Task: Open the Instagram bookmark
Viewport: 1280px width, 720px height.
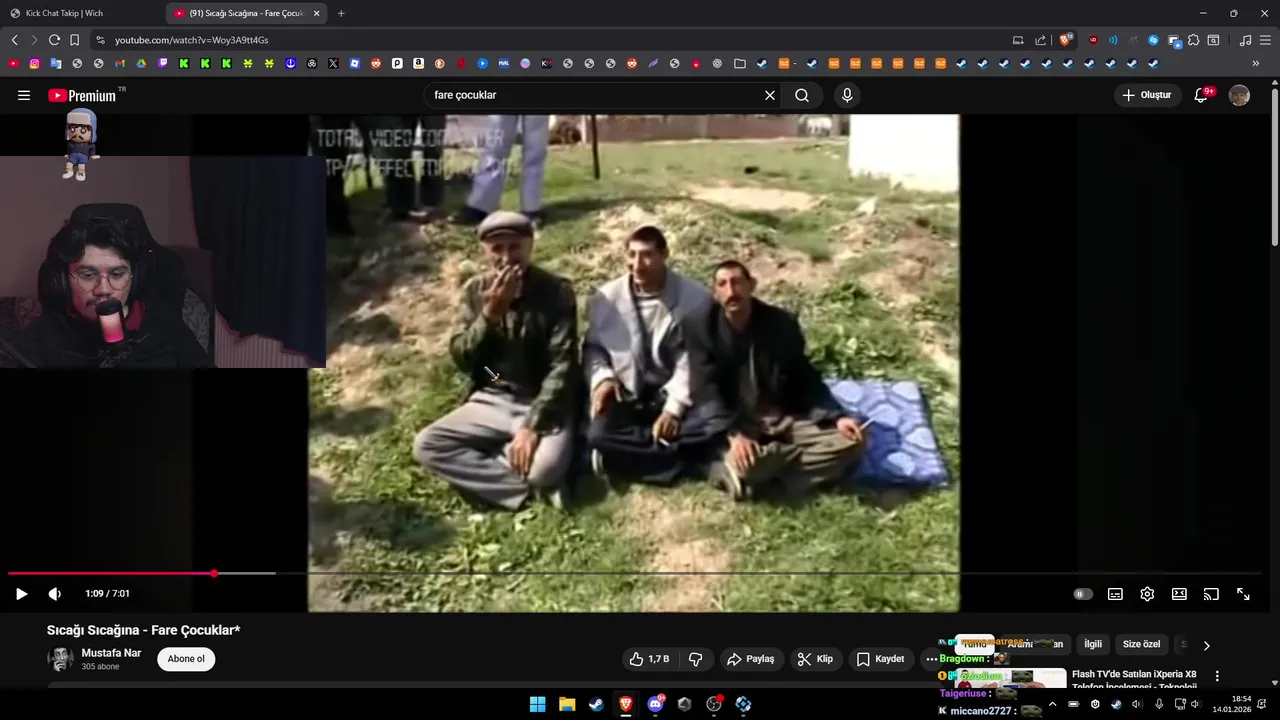Action: coord(34,63)
